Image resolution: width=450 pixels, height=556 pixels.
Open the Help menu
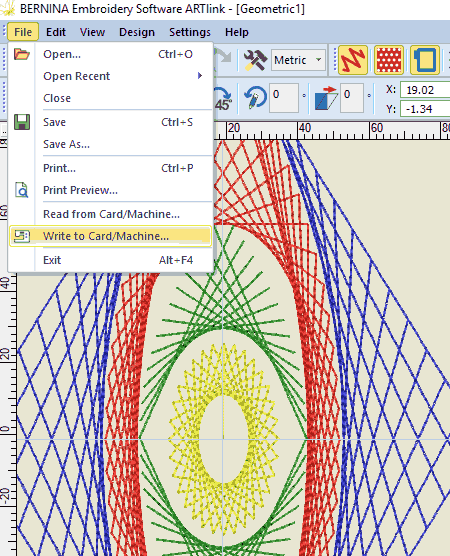237,32
